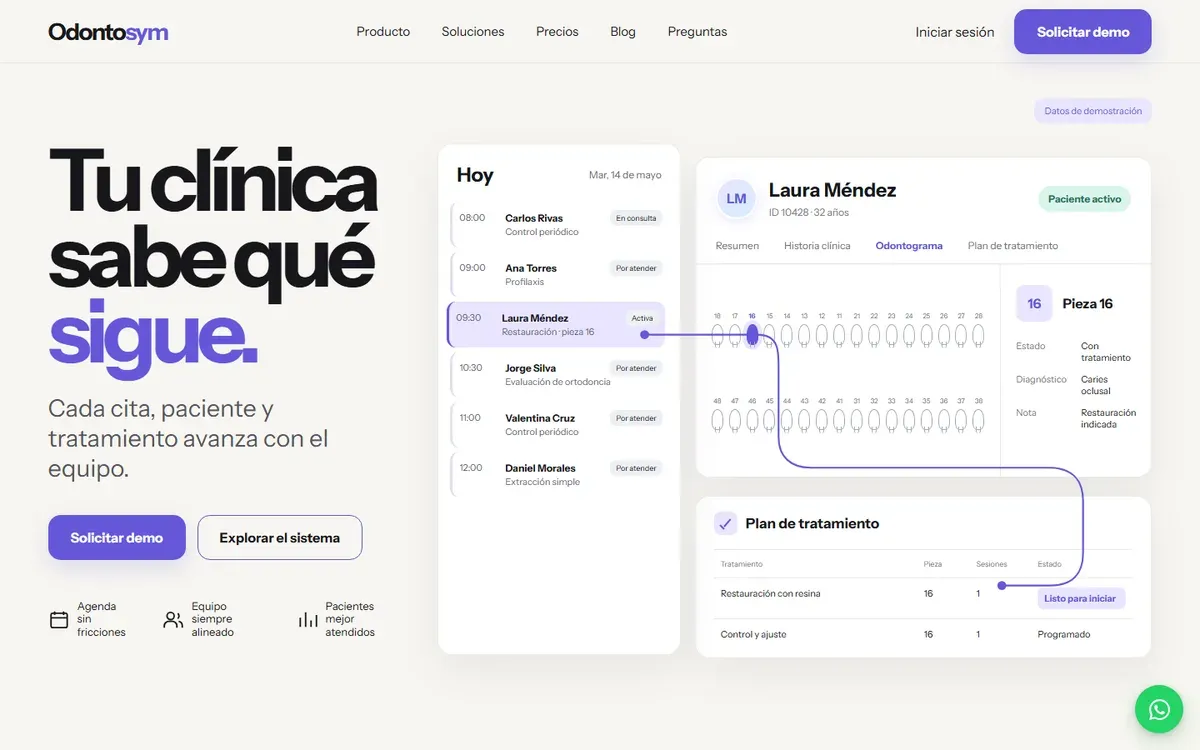Click the Programado status text
Screen dimensions: 1200x750
(x=1064, y=635)
